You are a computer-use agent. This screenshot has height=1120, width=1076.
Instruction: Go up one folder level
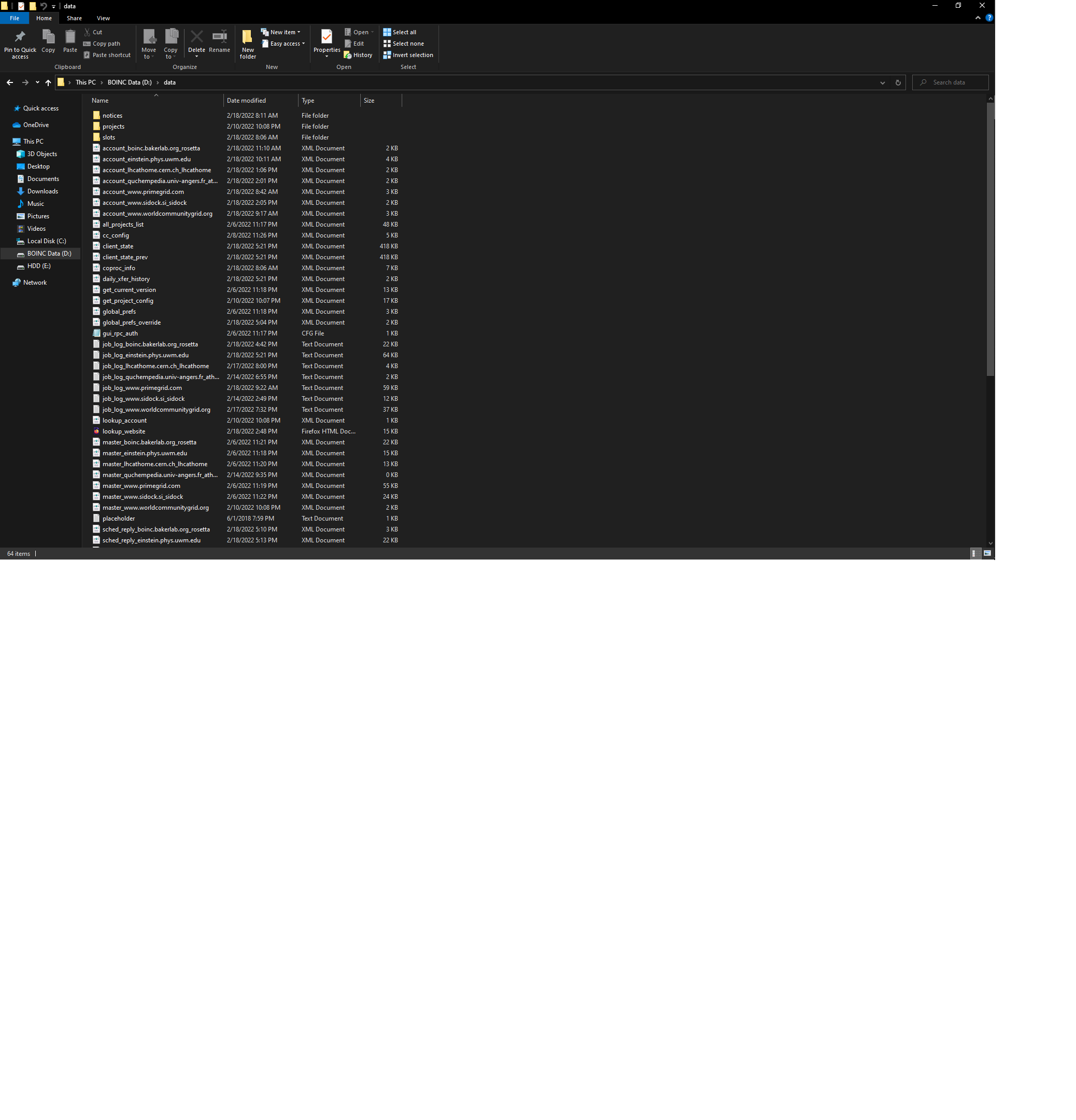(48, 83)
